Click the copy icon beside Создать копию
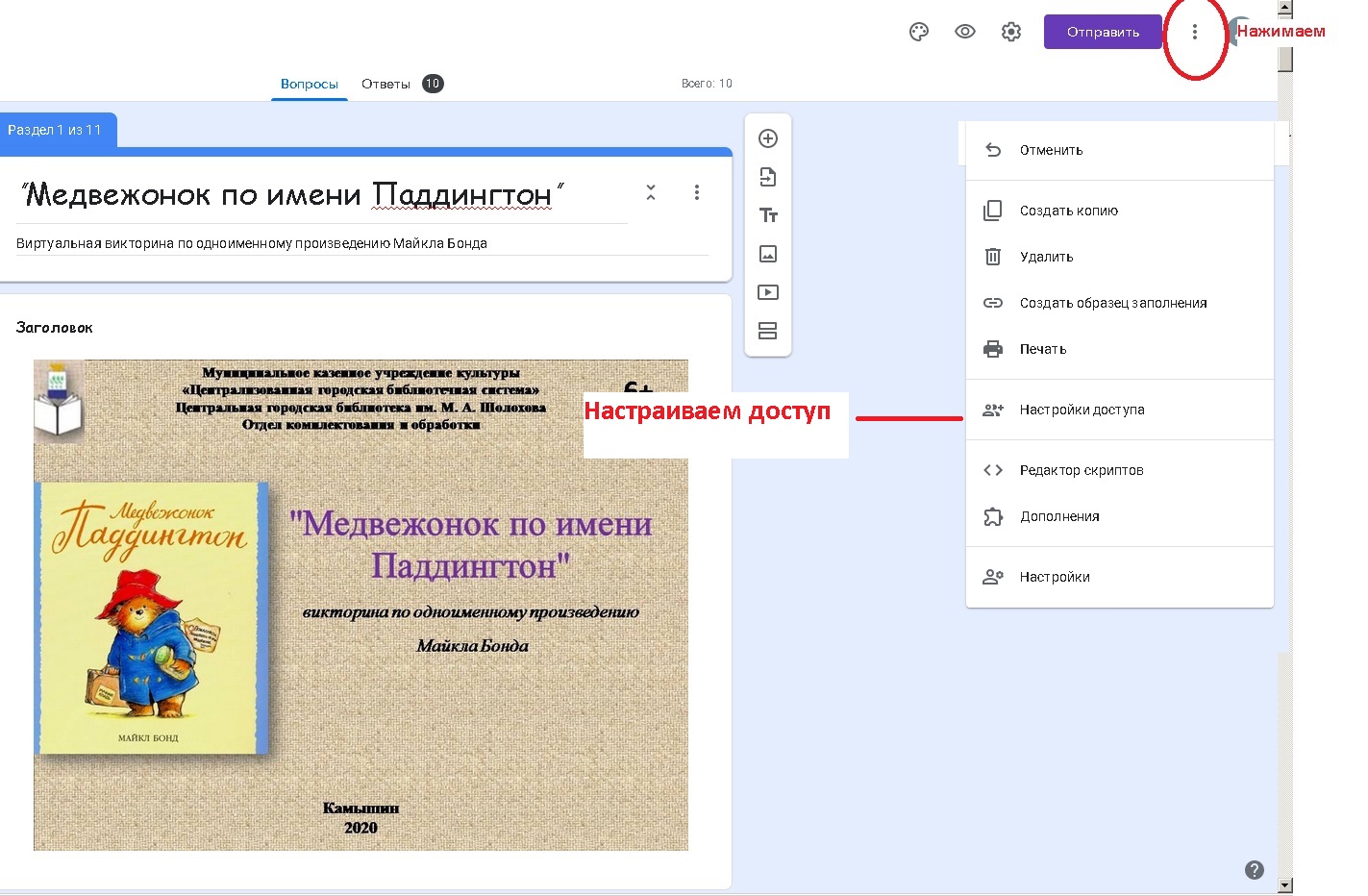The width and height of the screenshot is (1368, 896). click(x=993, y=211)
